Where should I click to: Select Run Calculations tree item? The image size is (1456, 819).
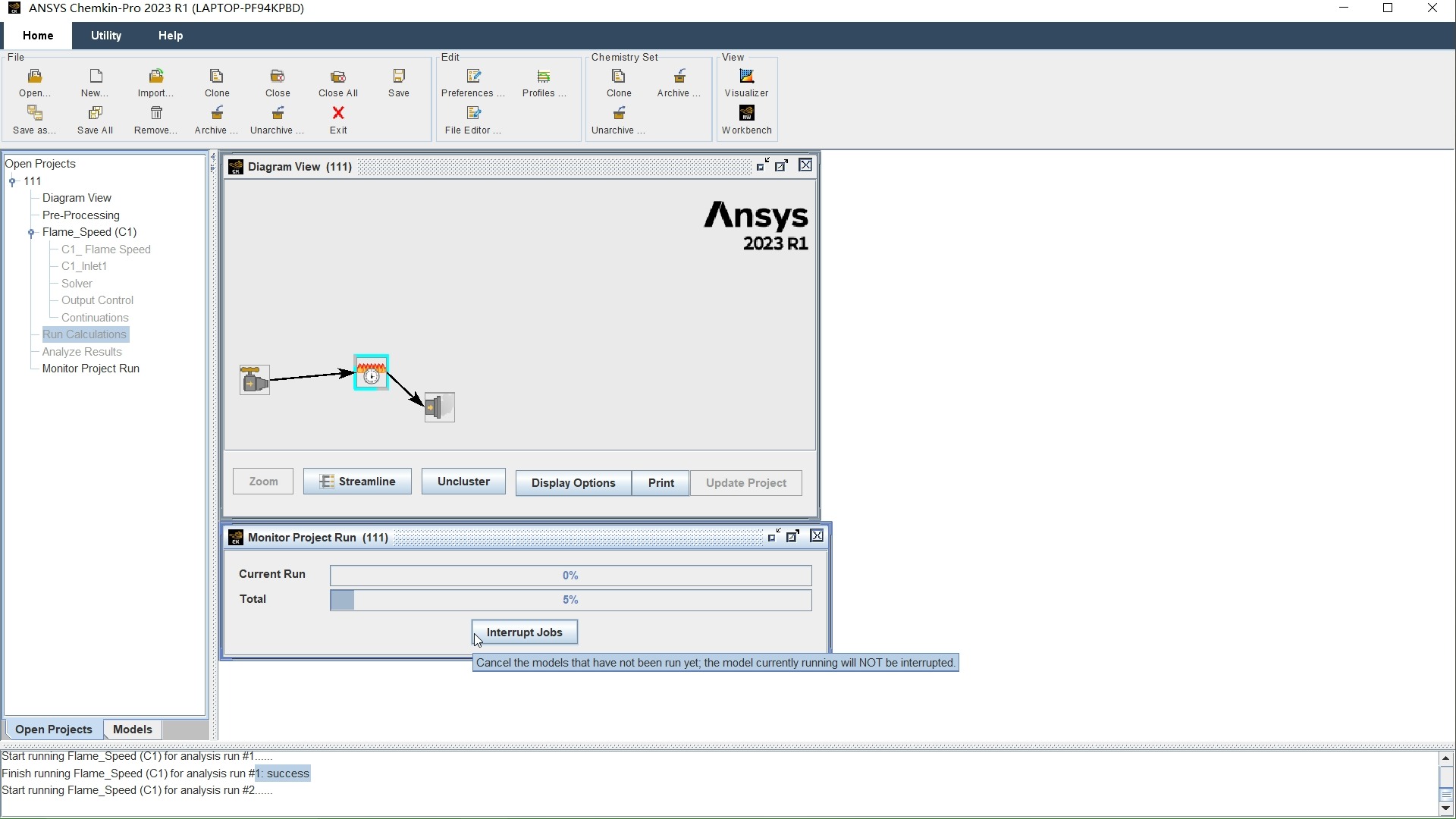[x=84, y=334]
